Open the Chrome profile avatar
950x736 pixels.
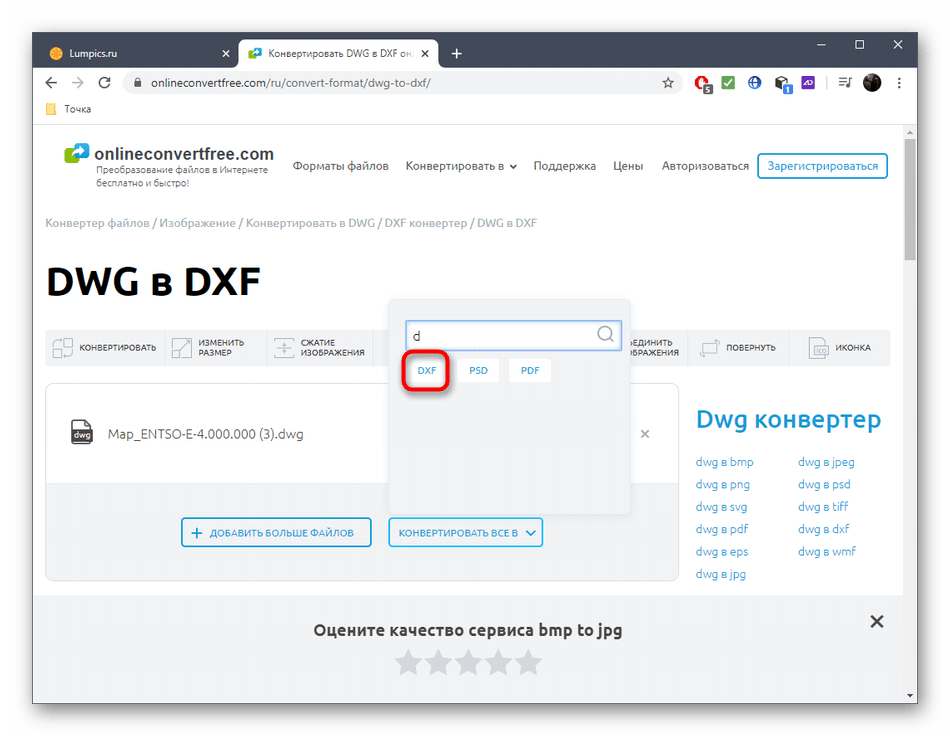point(872,82)
